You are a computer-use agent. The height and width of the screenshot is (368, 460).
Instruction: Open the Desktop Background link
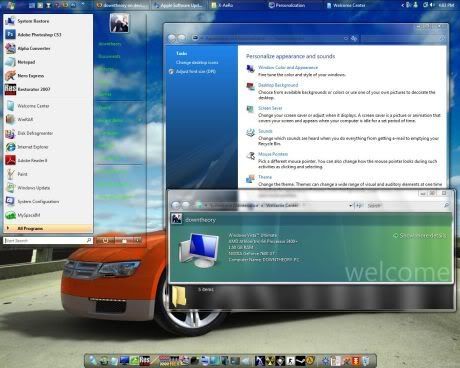point(278,85)
